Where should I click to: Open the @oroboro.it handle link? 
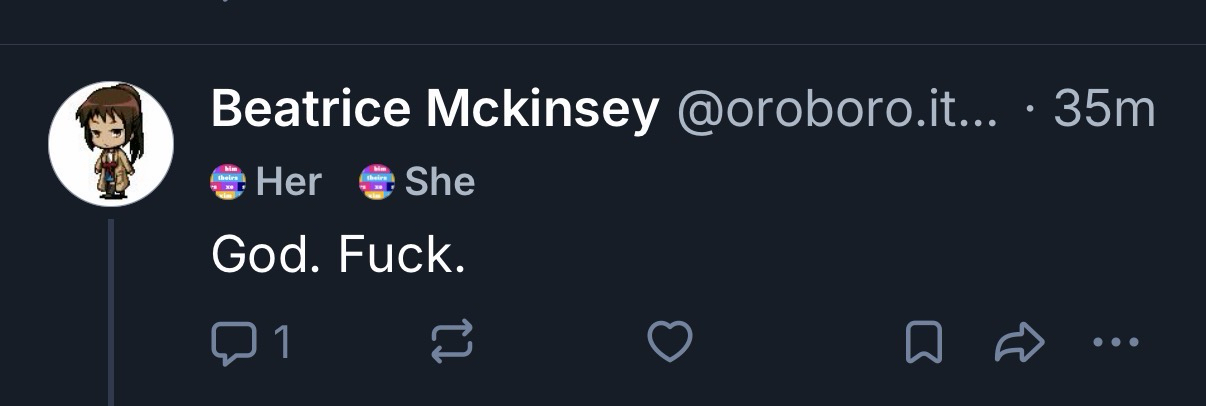820,110
